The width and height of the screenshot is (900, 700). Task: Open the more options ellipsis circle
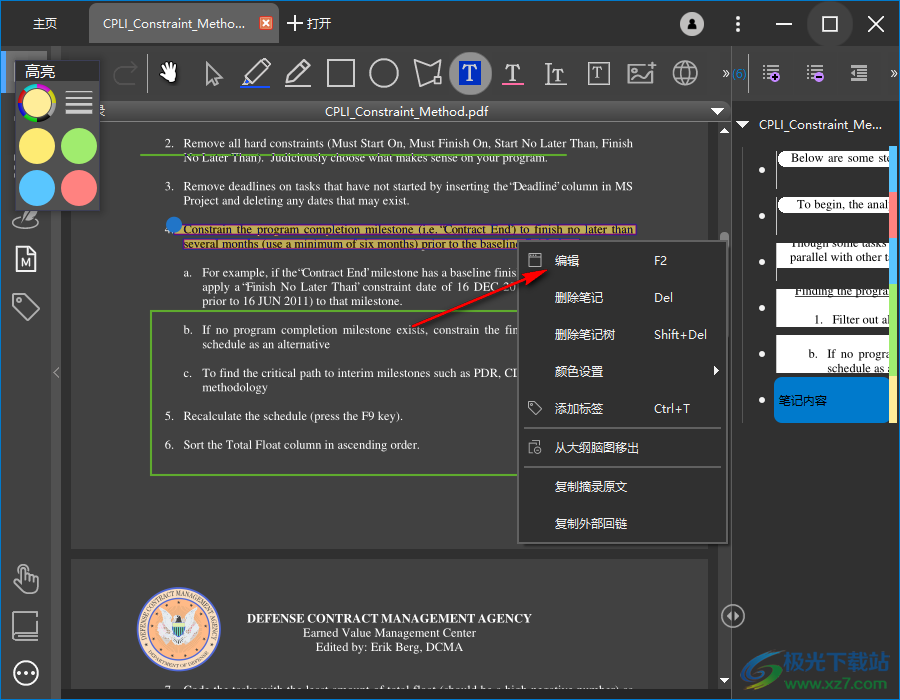pyautogui.click(x=26, y=673)
